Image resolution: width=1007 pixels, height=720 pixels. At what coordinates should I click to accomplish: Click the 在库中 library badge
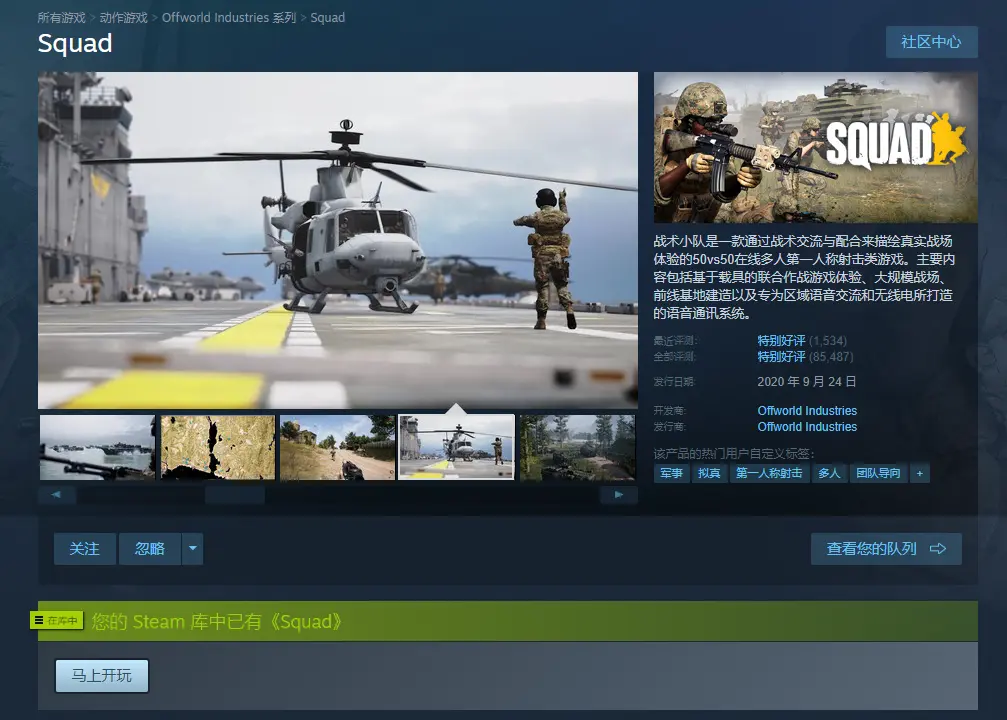click(57, 620)
